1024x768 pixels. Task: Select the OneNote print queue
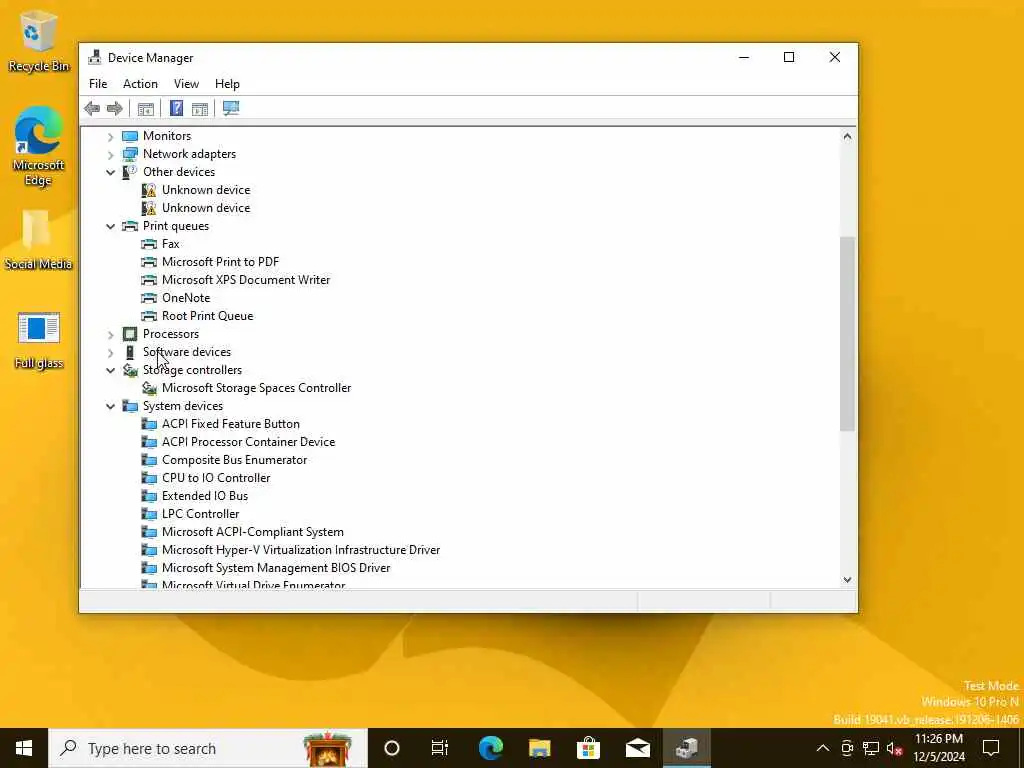click(186, 298)
